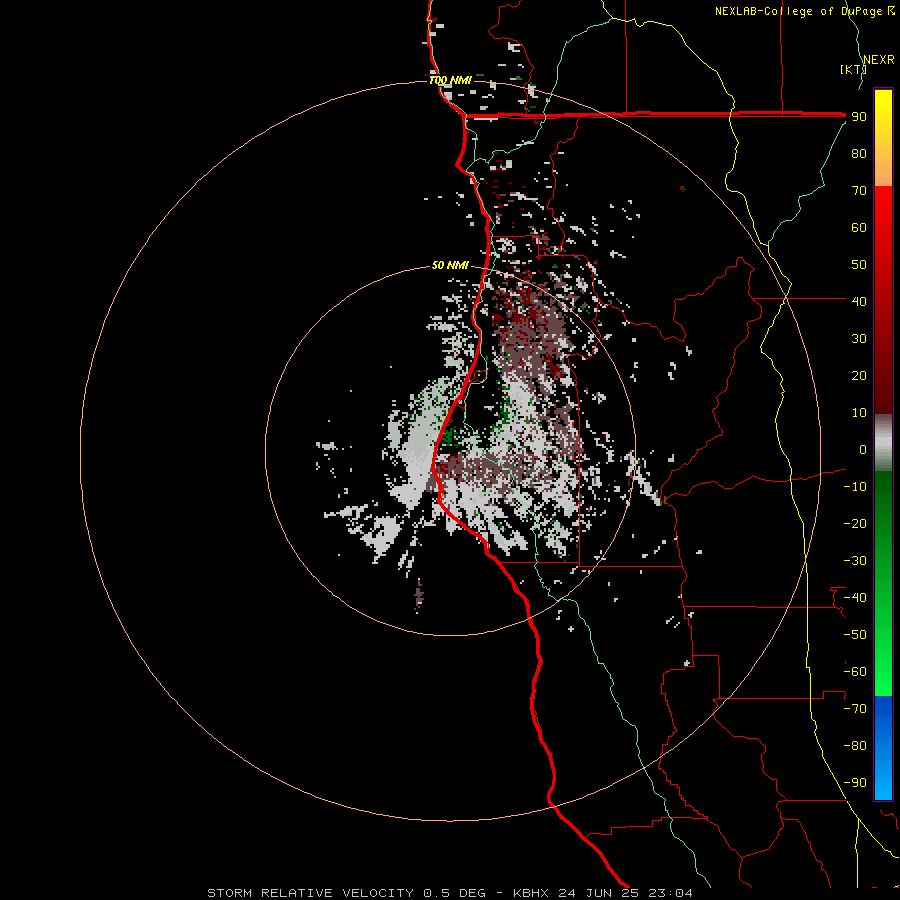Click the -10 value on the velocity scale

tap(855, 487)
